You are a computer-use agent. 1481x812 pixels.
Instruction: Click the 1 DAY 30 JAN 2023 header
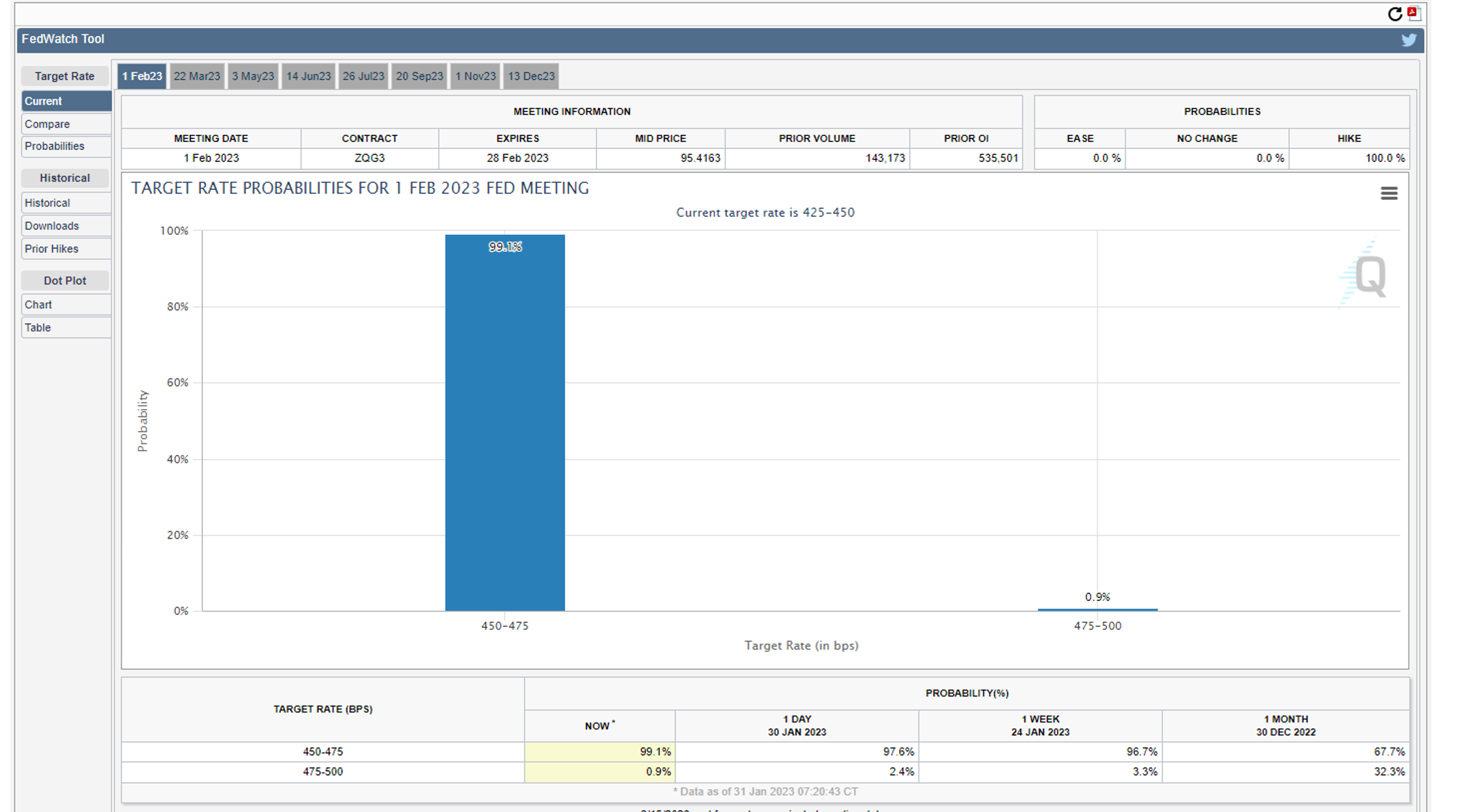pyautogui.click(x=797, y=726)
